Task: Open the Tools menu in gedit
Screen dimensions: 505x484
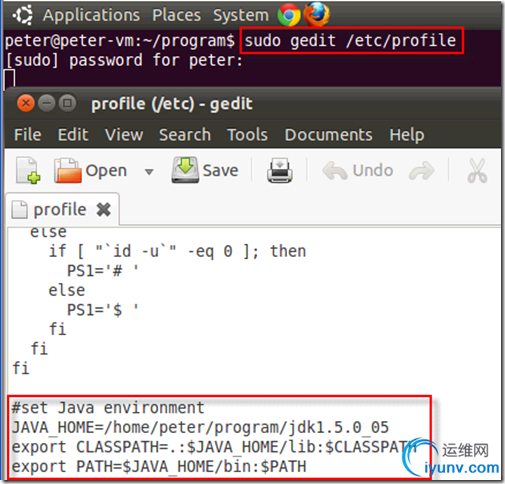Action: click(247, 135)
